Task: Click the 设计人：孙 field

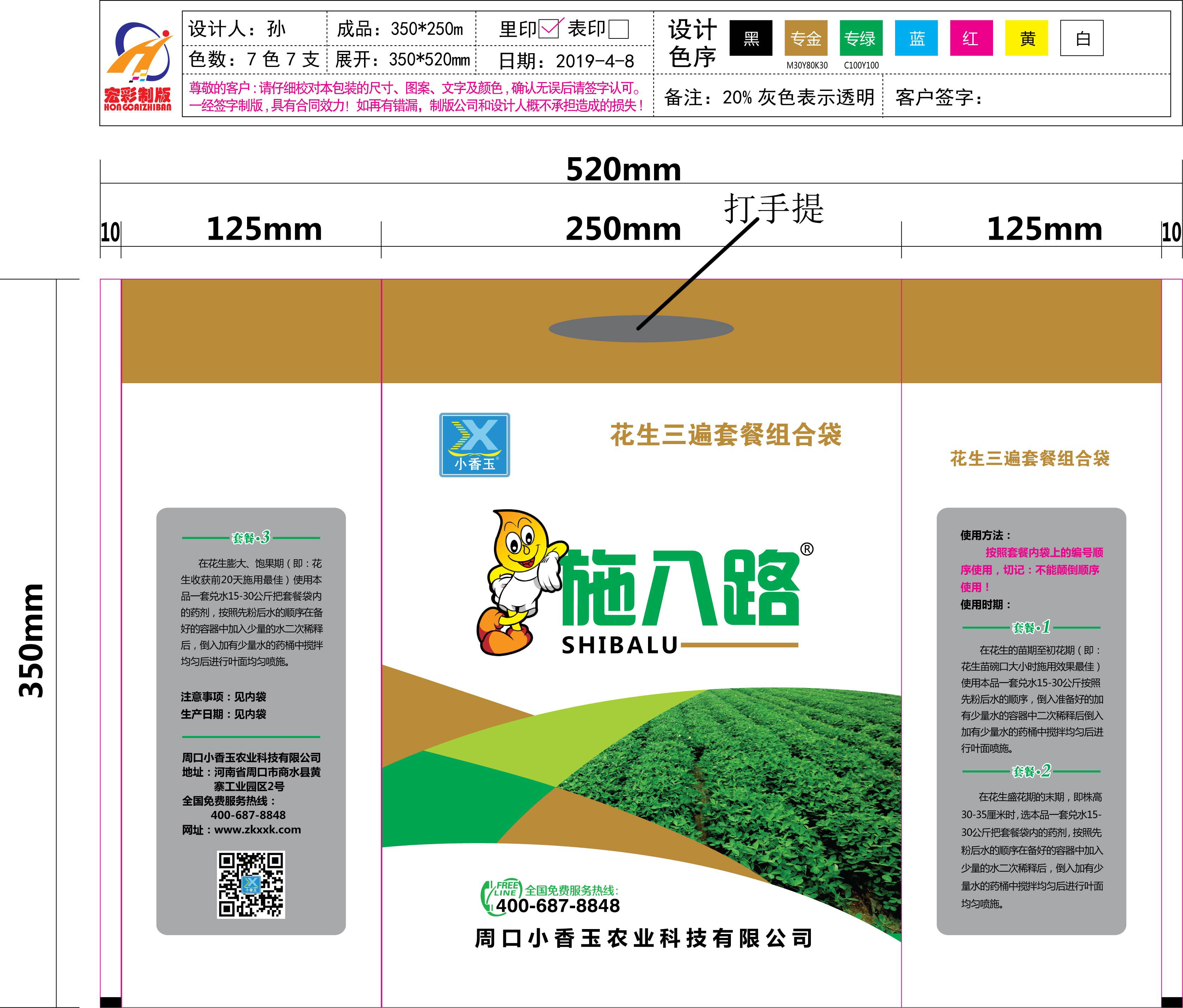Action: 237,29
